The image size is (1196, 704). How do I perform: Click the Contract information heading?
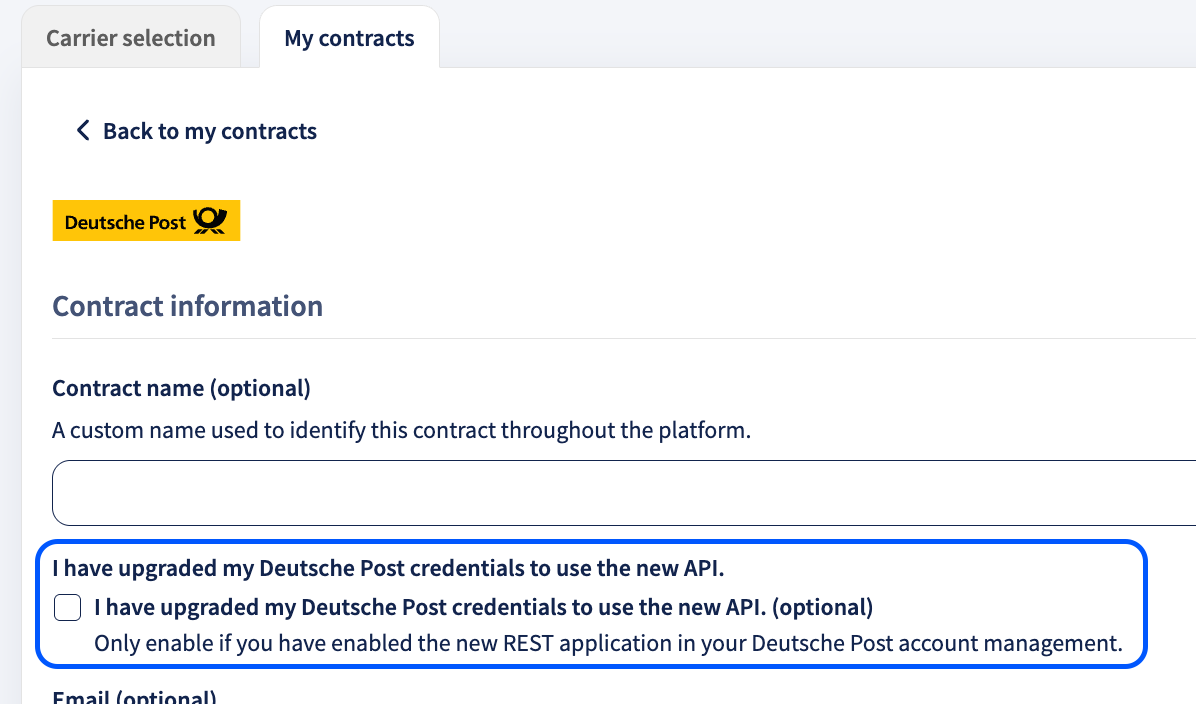click(x=188, y=306)
